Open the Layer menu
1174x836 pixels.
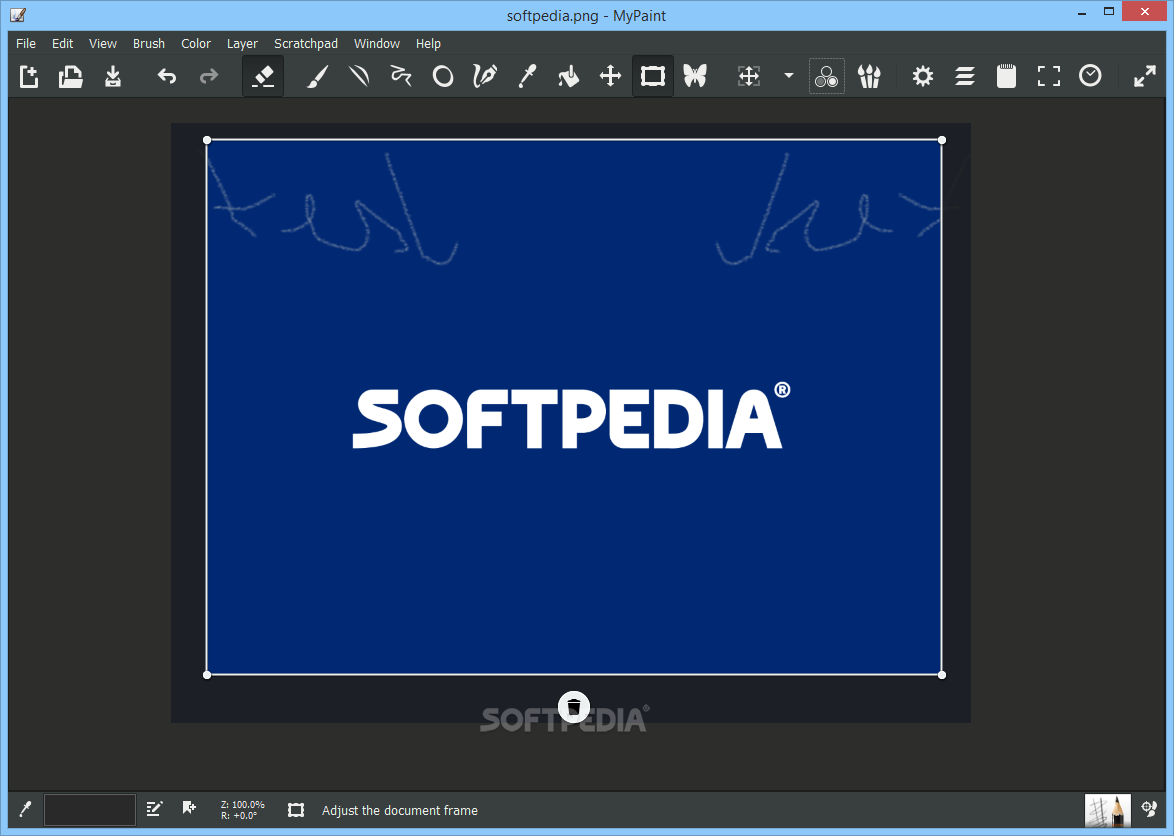[x=243, y=43]
